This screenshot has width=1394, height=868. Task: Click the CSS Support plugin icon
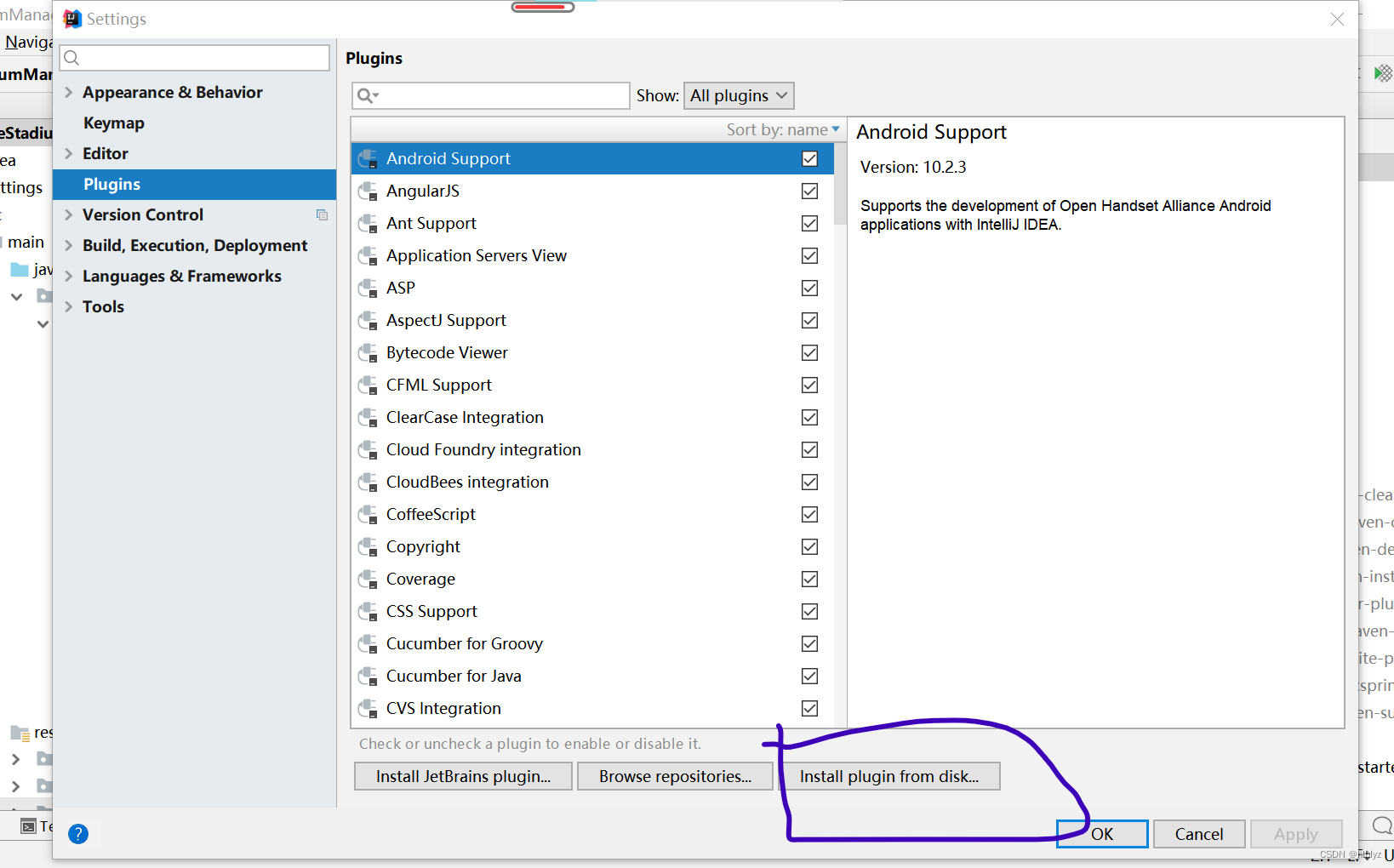[x=368, y=611]
